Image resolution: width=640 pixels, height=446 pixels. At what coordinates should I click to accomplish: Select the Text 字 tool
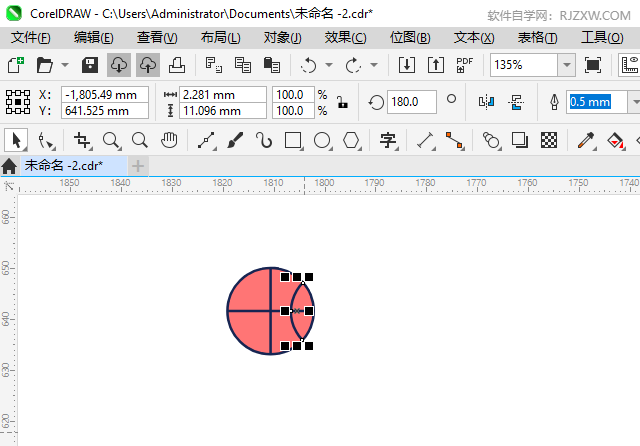[x=388, y=140]
